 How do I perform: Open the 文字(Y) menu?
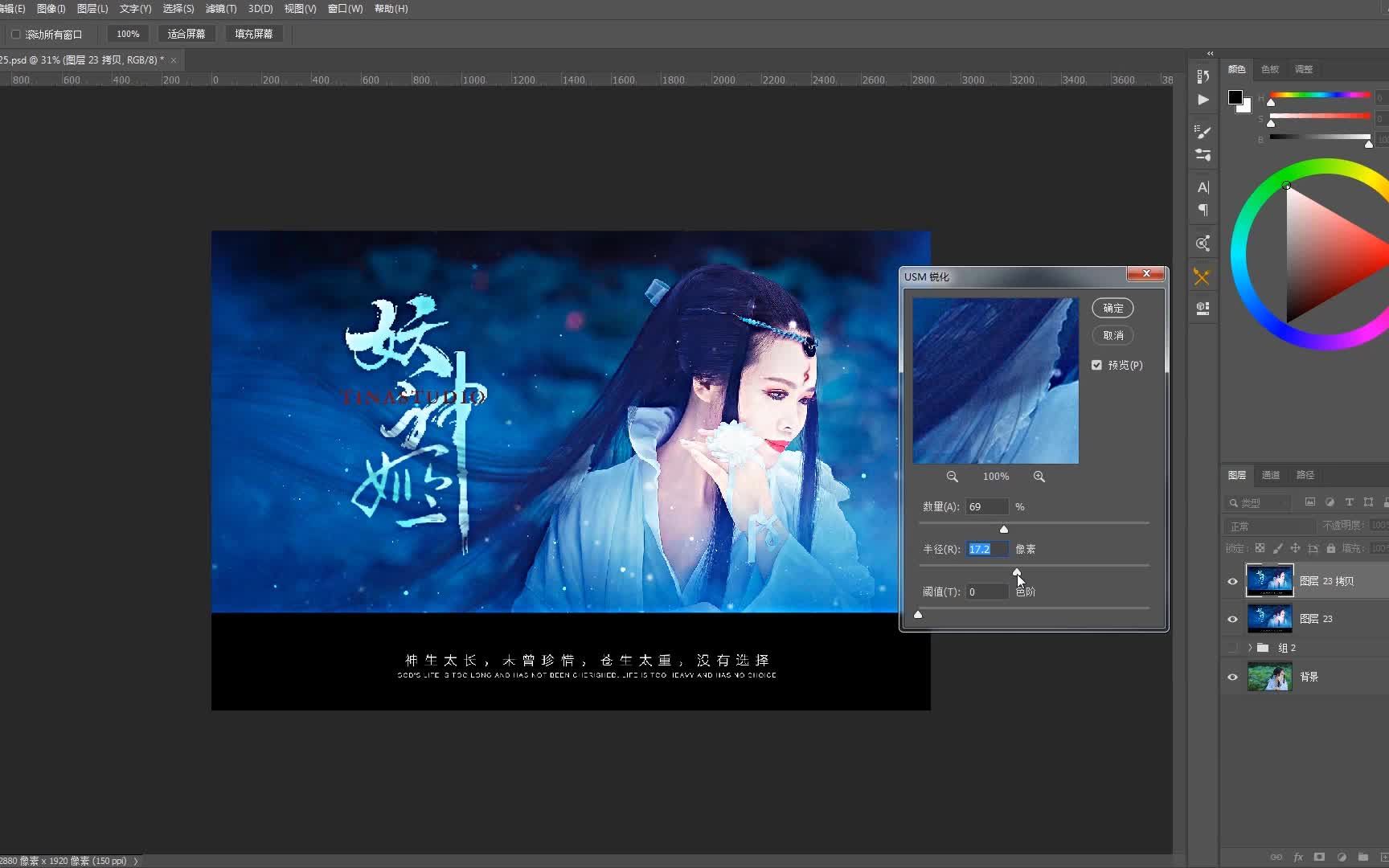coord(135,9)
